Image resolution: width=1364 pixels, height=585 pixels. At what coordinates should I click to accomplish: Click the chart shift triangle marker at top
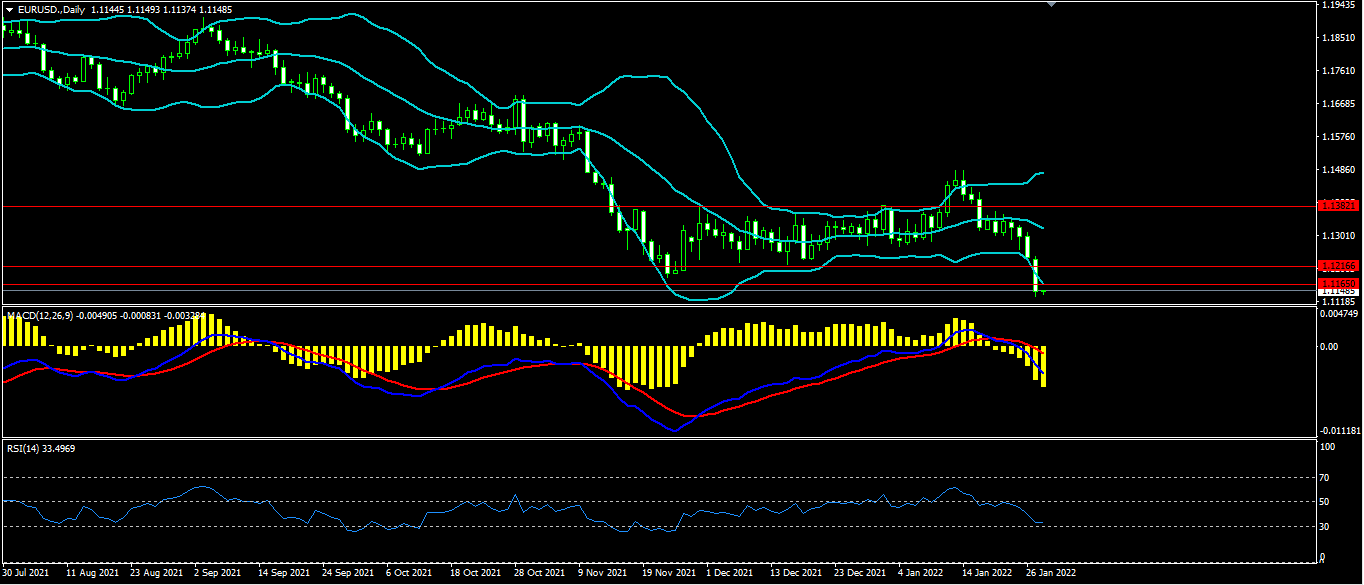coord(1050,4)
